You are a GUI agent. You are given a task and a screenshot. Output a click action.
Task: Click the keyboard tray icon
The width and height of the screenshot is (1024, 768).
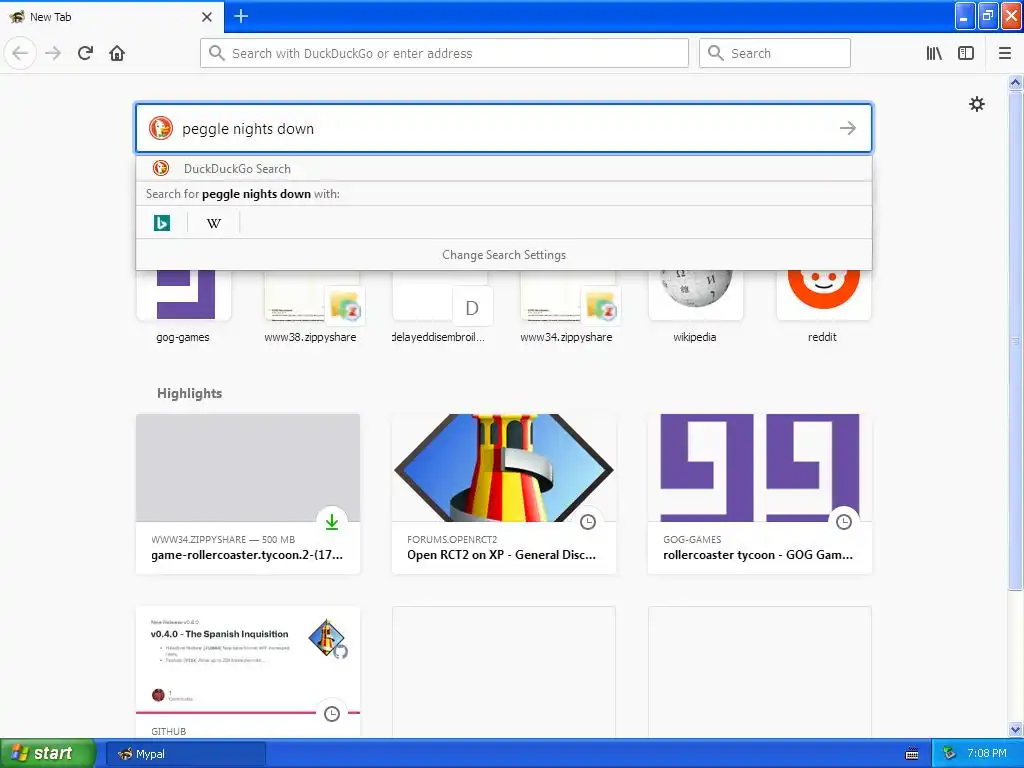tap(912, 754)
